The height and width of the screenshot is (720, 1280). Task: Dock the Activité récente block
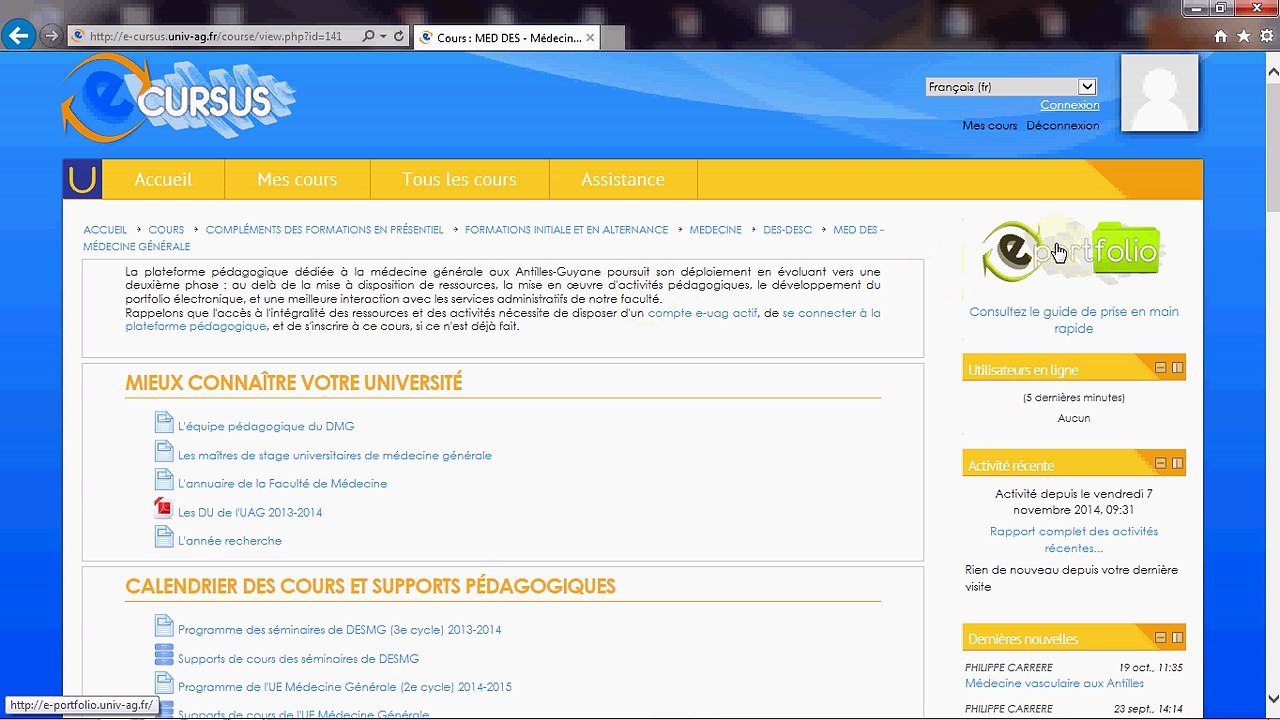coord(1178,464)
